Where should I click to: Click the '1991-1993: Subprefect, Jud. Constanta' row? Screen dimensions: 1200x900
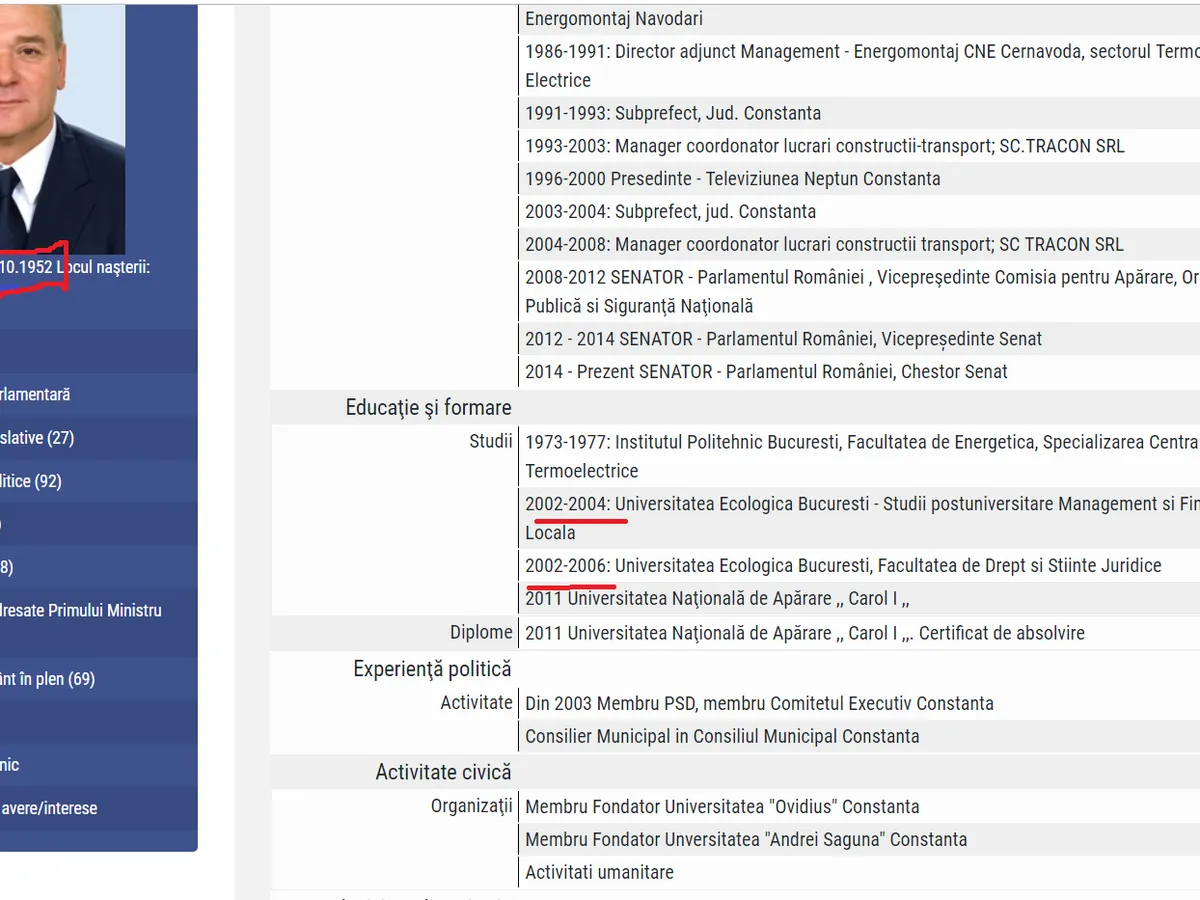click(x=673, y=113)
